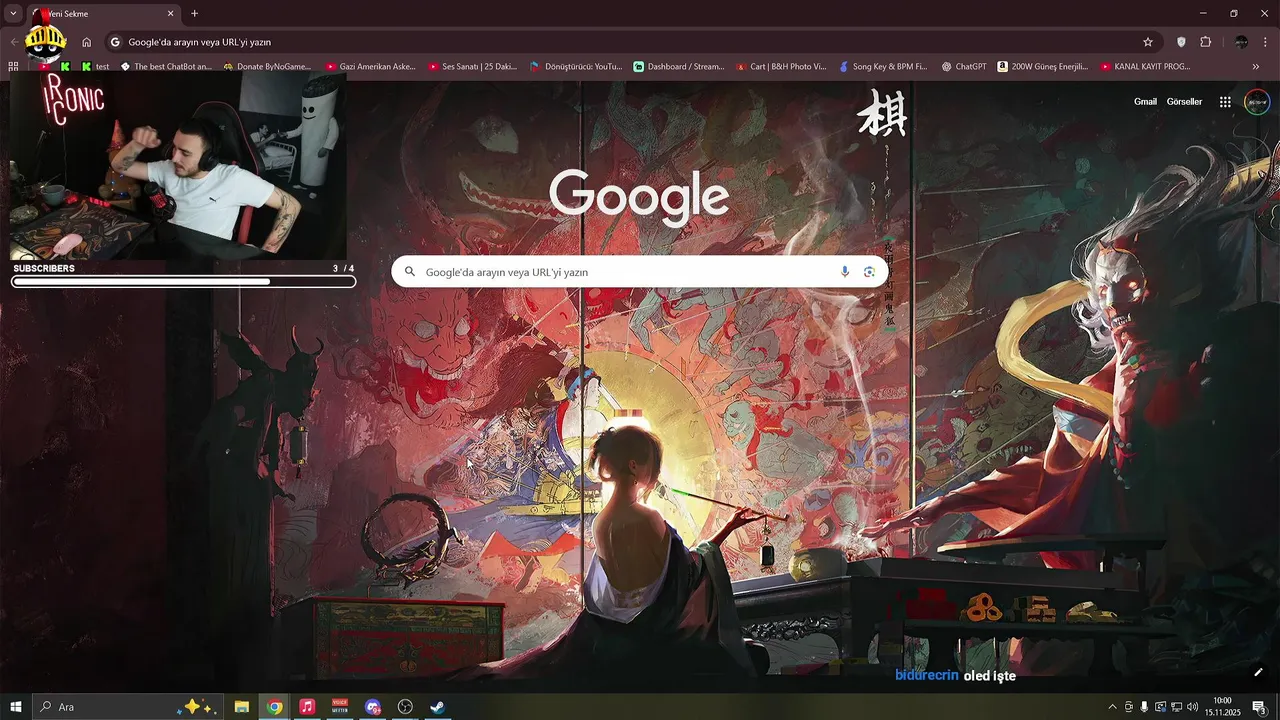Open Chrome three-dot menu
The height and width of the screenshot is (720, 1280).
[1266, 42]
